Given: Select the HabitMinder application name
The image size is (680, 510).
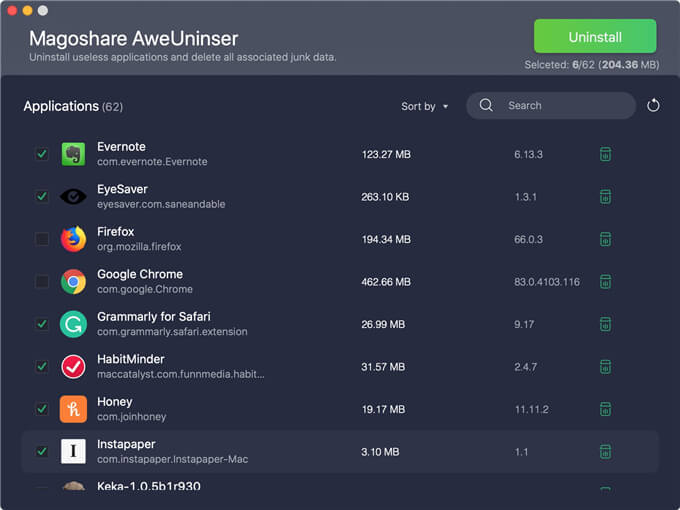Looking at the screenshot, I should tap(131, 359).
